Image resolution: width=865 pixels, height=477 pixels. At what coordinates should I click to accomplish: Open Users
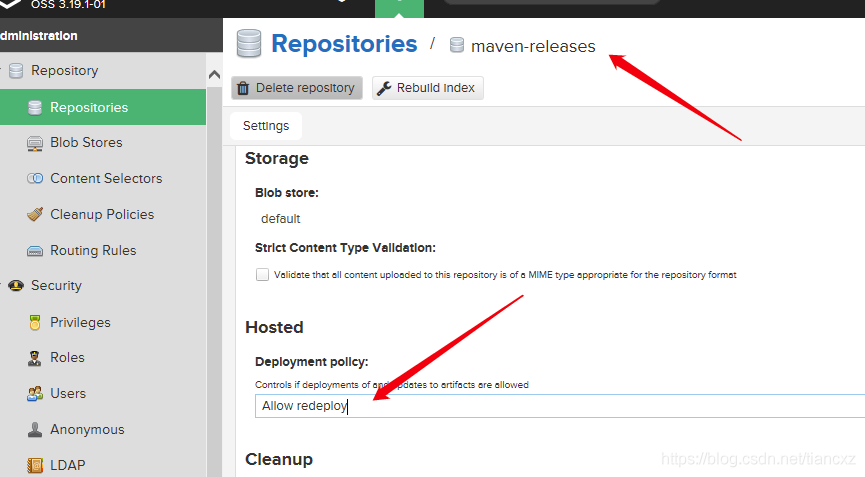click(68, 394)
